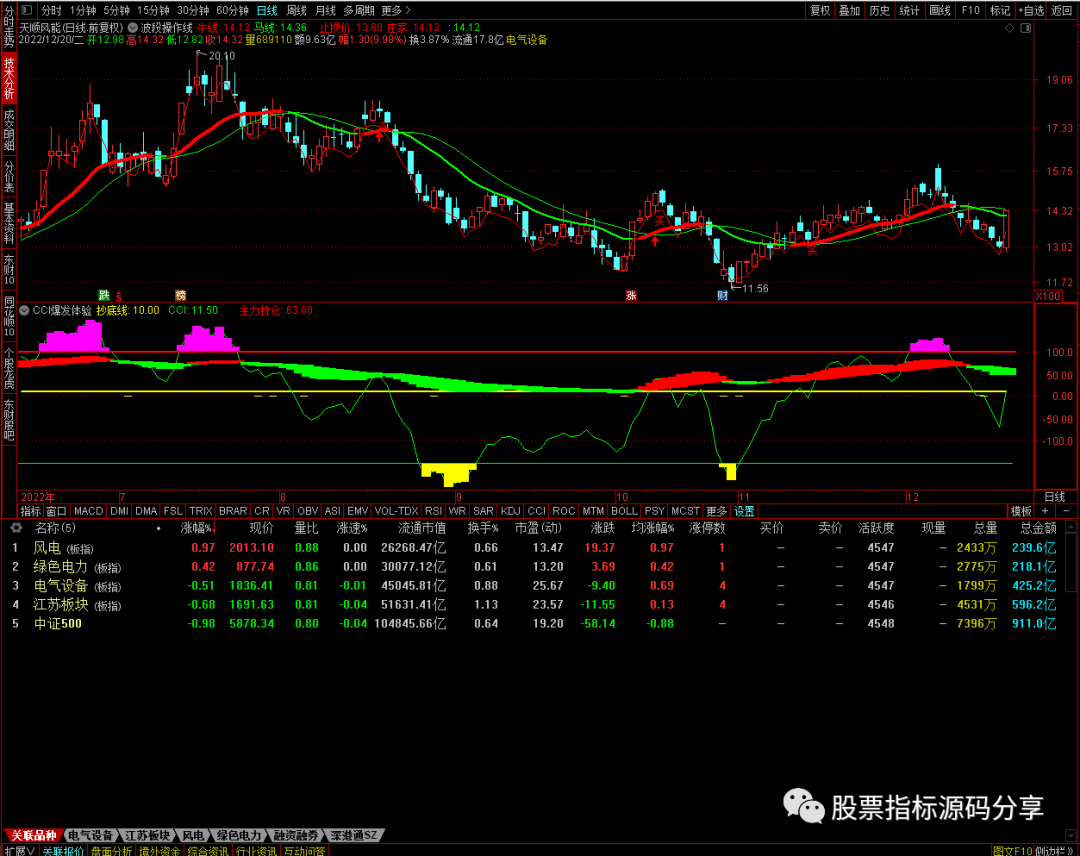The height and width of the screenshot is (856, 1080).
Task: Open the 分价表 sidebar item
Action: pyautogui.click(x=8, y=176)
